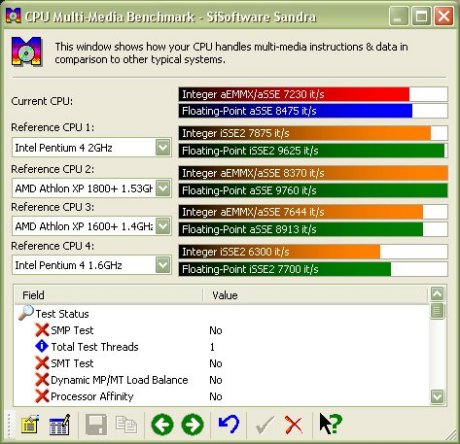Click the red Integer aEMMX/aSSE 7230 bar
The width and height of the screenshot is (460, 444).
(313, 94)
